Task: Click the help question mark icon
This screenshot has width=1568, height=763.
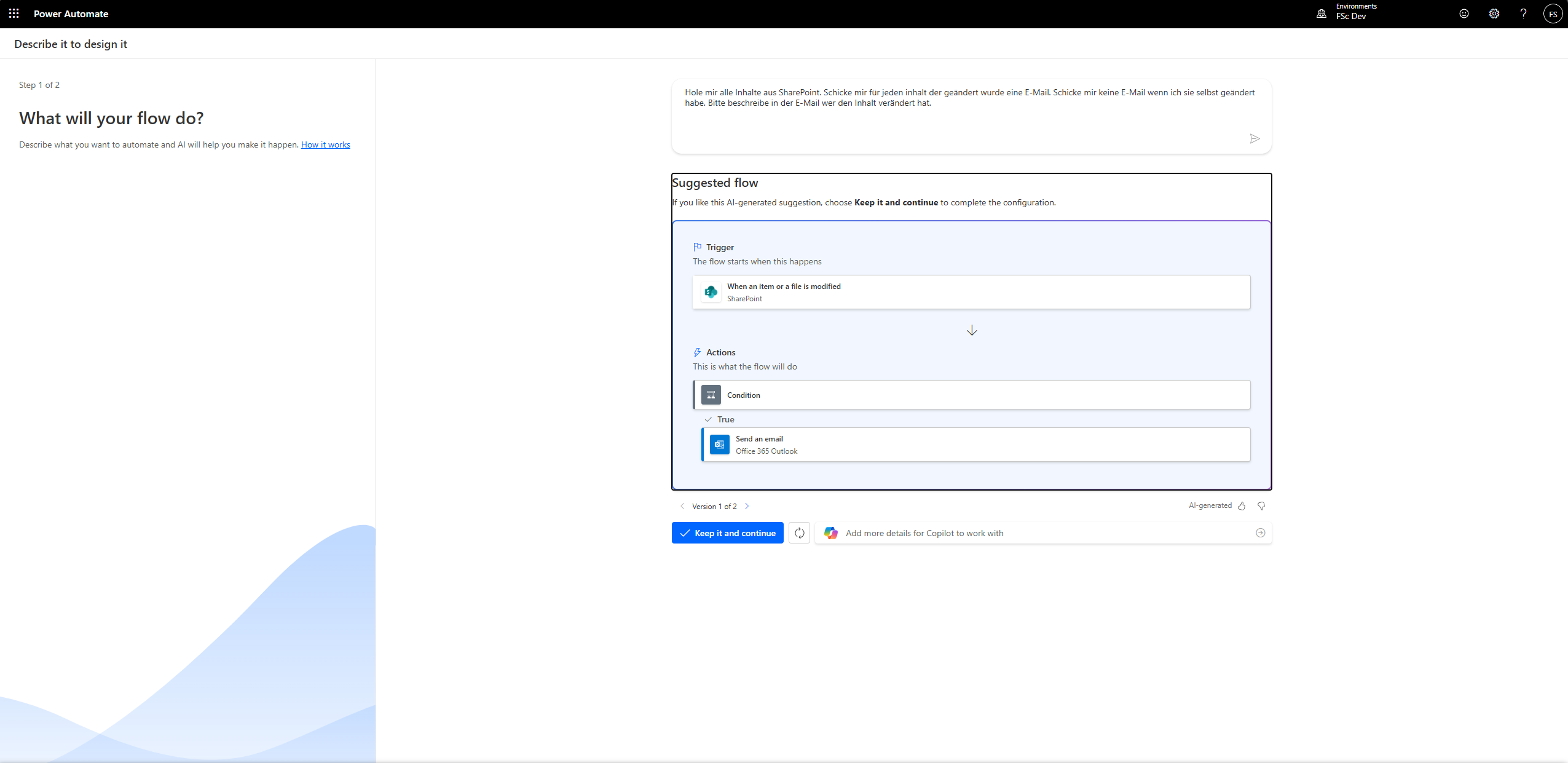Action: (1523, 14)
